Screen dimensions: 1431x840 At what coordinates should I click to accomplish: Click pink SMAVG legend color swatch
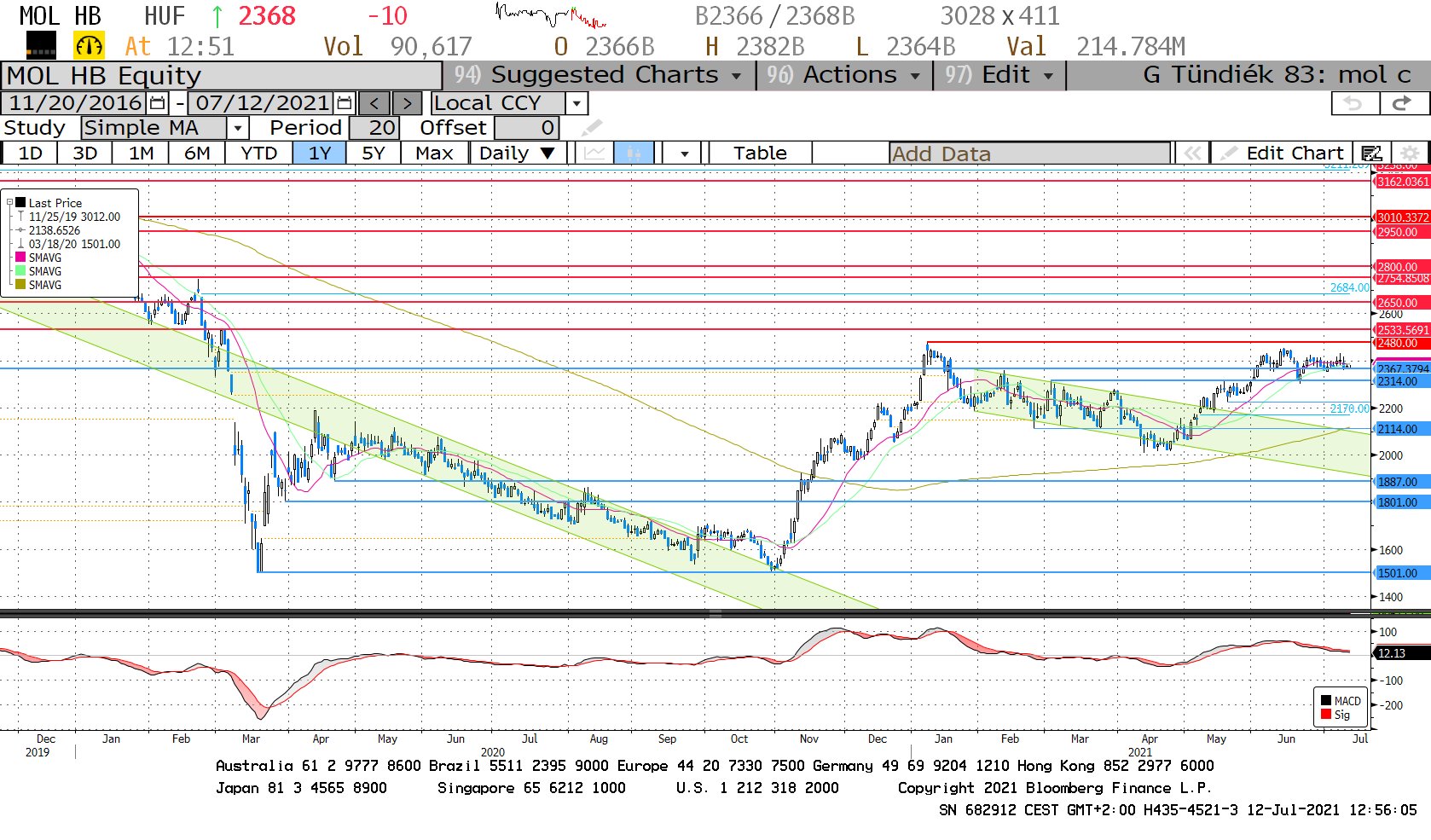tap(20, 257)
